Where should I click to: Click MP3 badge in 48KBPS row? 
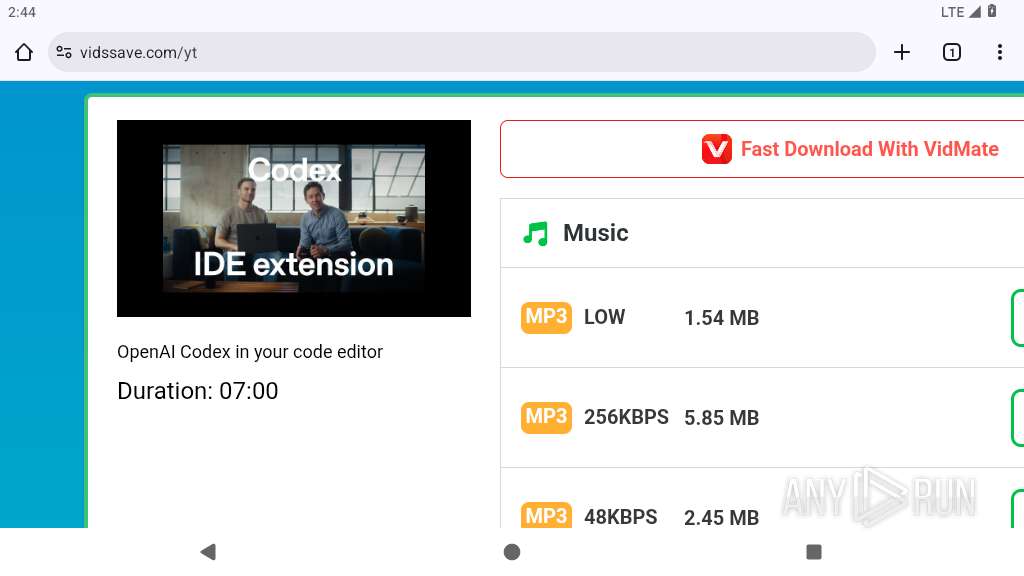pos(546,515)
